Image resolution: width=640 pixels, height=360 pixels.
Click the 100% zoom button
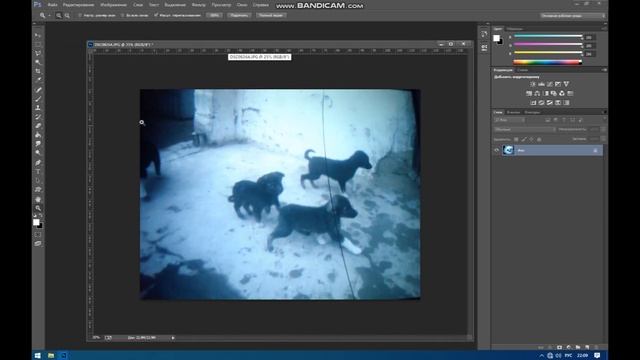(214, 16)
